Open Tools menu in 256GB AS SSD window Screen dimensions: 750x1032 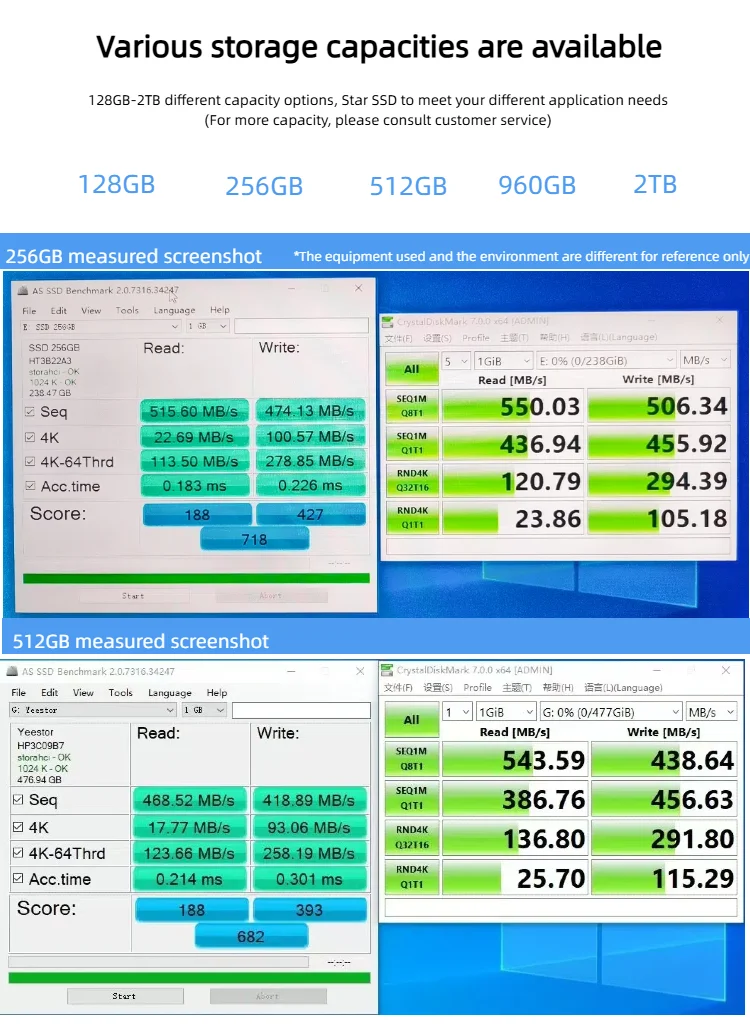127,310
